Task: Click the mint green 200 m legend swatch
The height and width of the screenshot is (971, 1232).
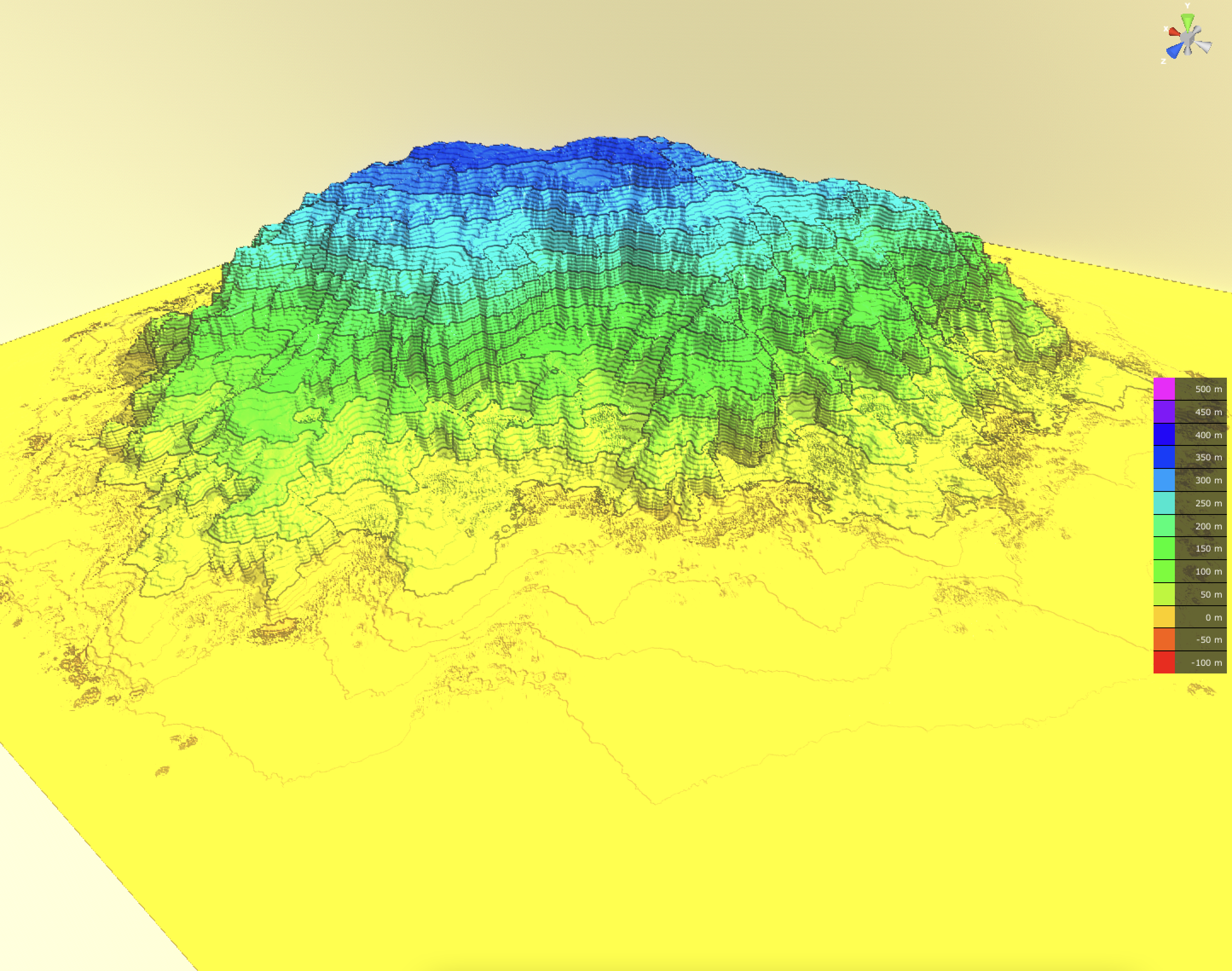Action: 1164,526
